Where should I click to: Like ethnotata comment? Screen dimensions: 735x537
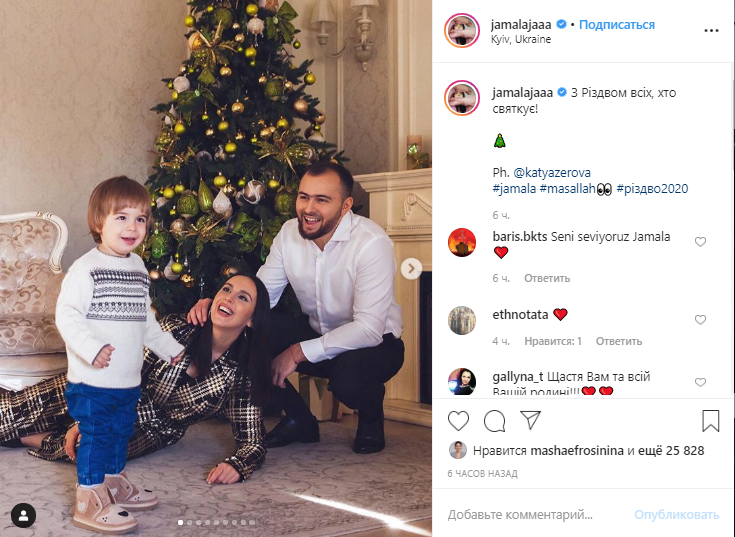(x=700, y=320)
